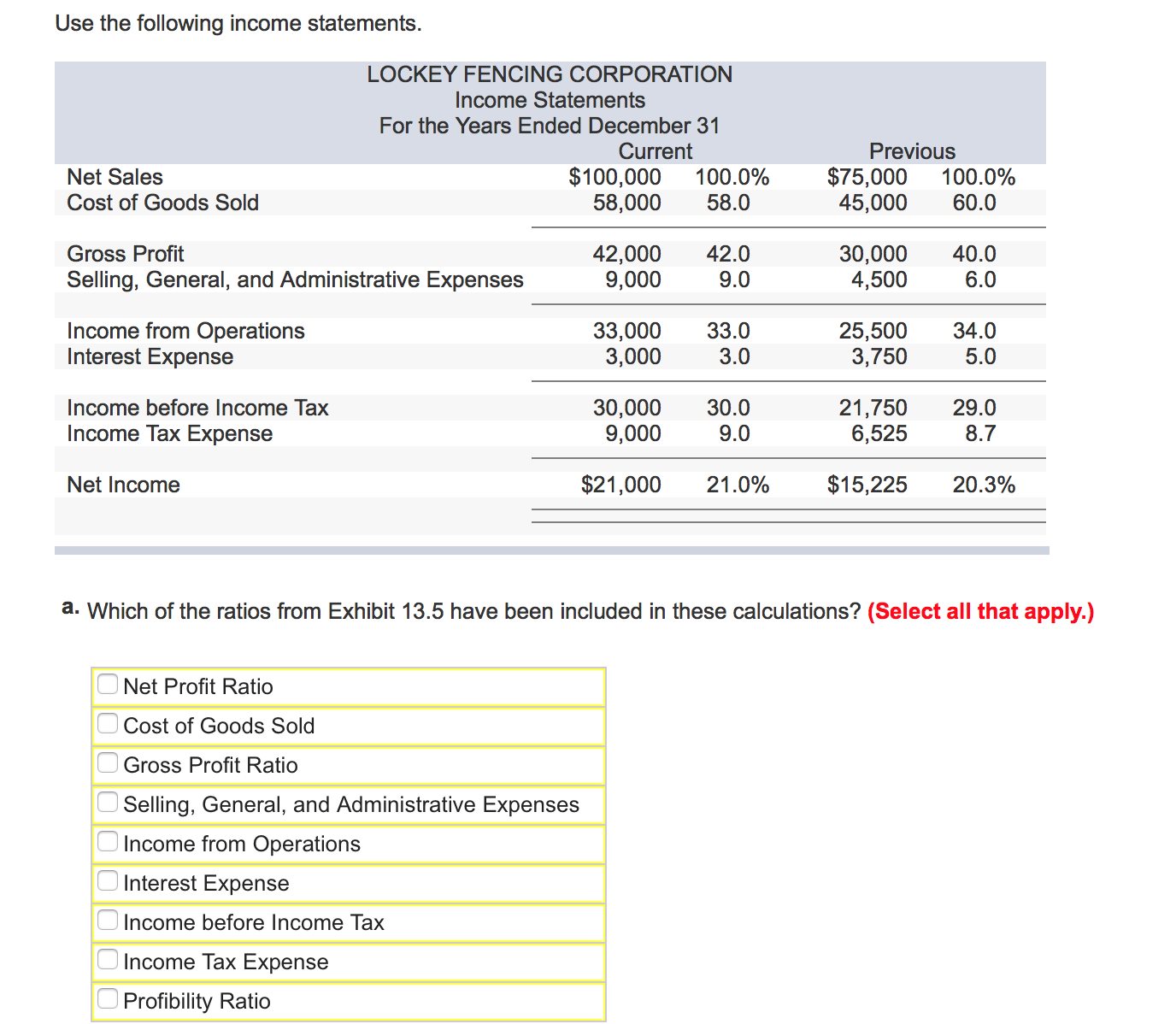The image size is (1176, 1024).
Task: Click the LOCKEY FENCING CORPORATION title
Action: point(550,74)
